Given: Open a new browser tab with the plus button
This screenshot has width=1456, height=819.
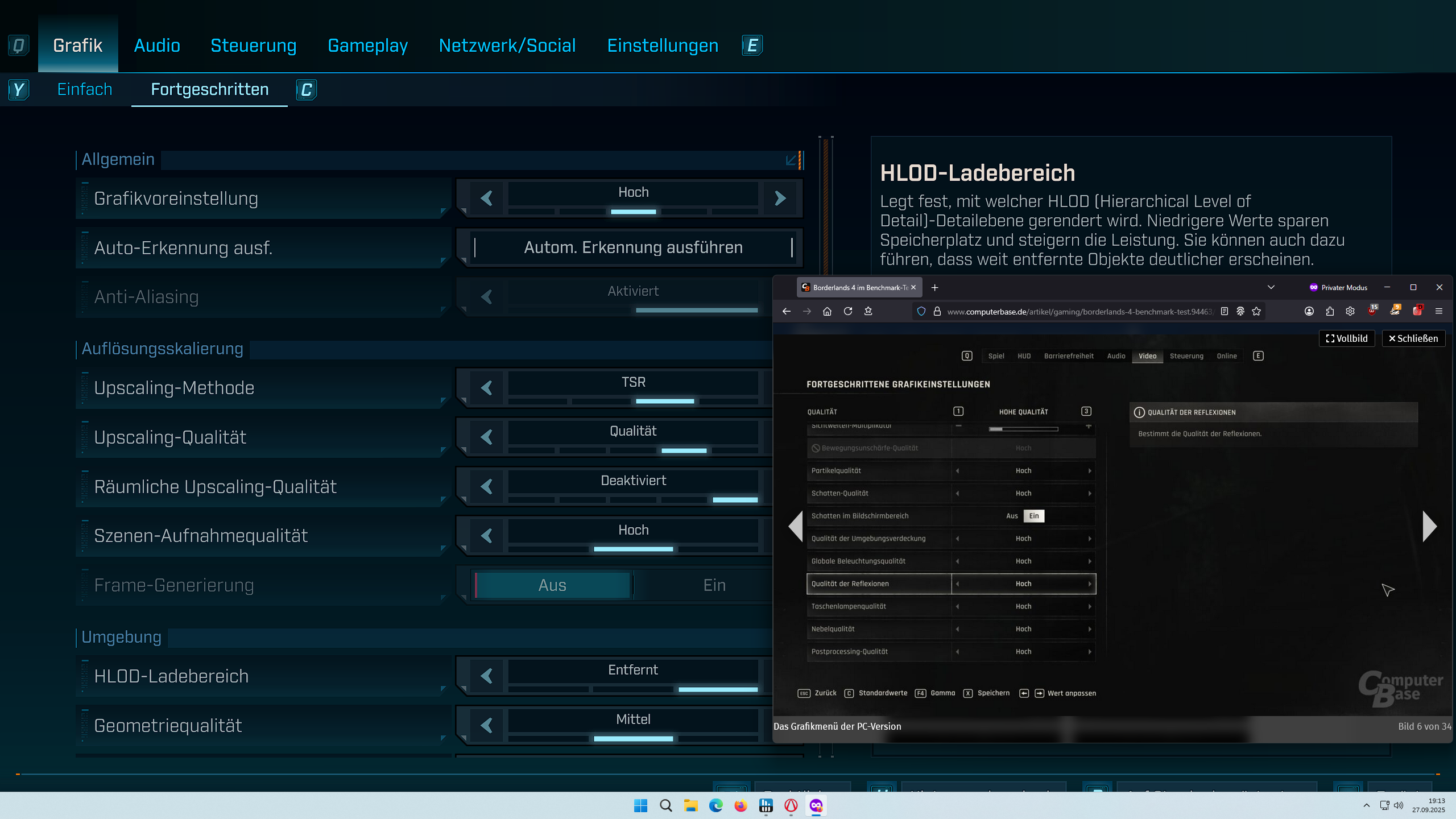Looking at the screenshot, I should click(934, 287).
